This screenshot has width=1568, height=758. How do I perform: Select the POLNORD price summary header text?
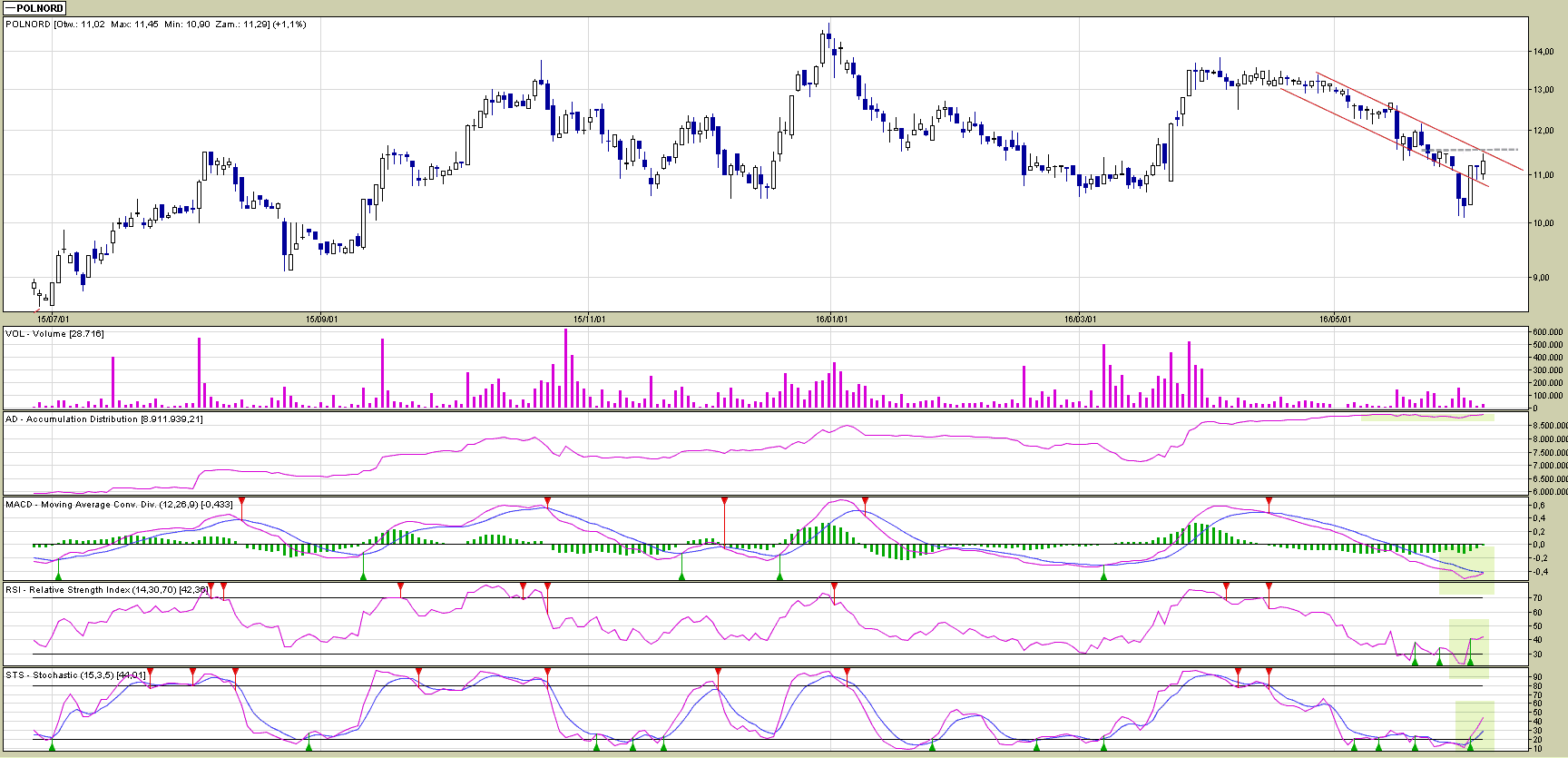(155, 25)
